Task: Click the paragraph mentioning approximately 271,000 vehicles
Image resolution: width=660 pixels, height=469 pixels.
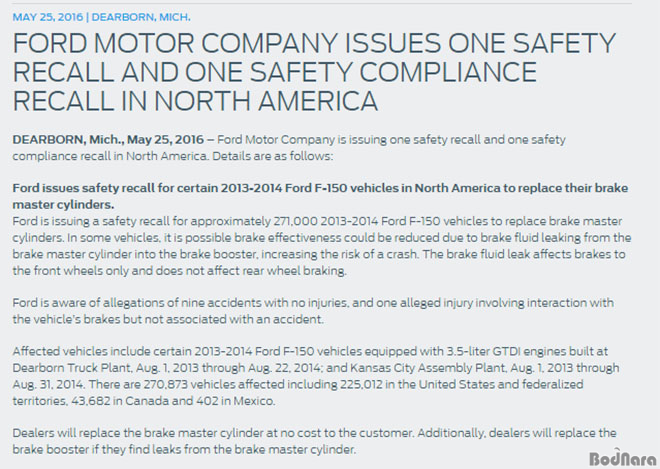Action: coord(322,246)
